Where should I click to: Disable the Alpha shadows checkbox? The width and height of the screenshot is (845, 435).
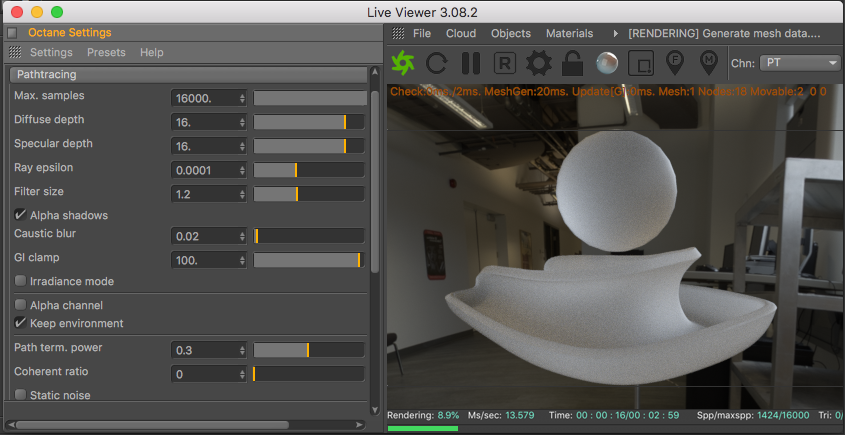(x=20, y=215)
